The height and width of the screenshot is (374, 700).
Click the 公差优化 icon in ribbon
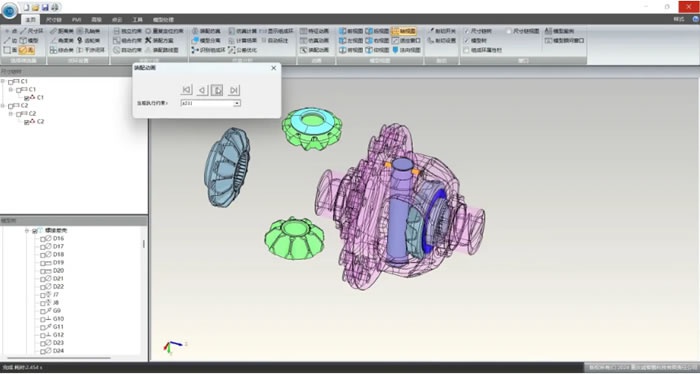tap(232, 50)
